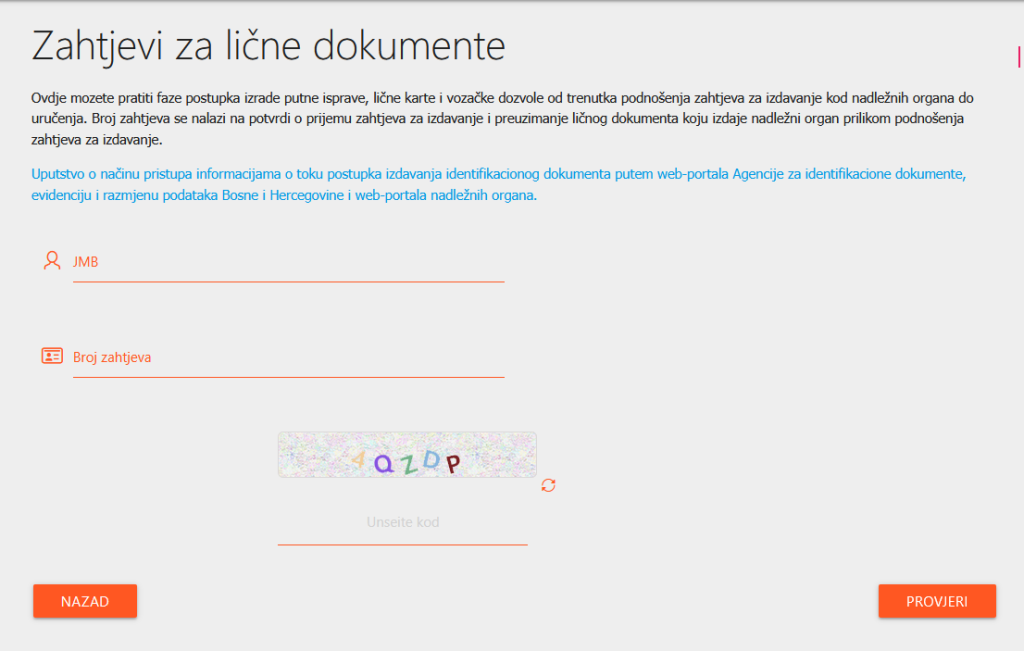Focus the JMB input field
The height and width of the screenshot is (651, 1024).
(x=288, y=262)
